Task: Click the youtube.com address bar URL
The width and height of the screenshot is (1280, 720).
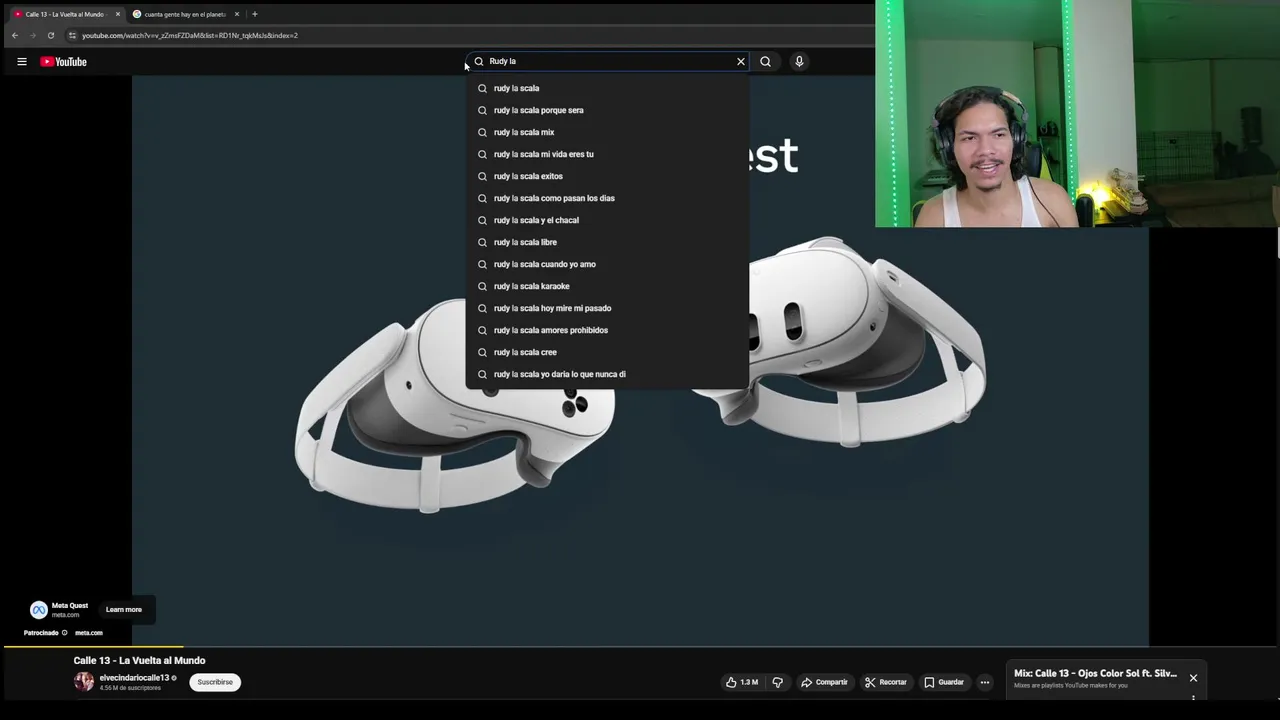Action: [x=190, y=35]
